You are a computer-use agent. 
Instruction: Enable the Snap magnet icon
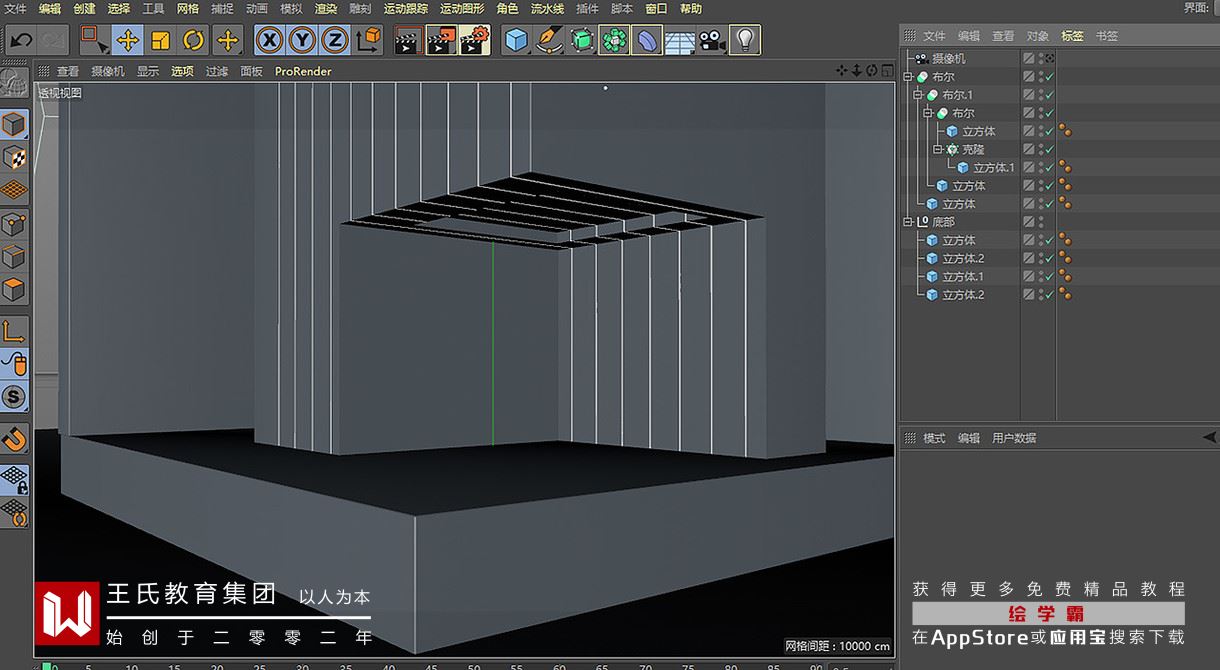click(14, 438)
